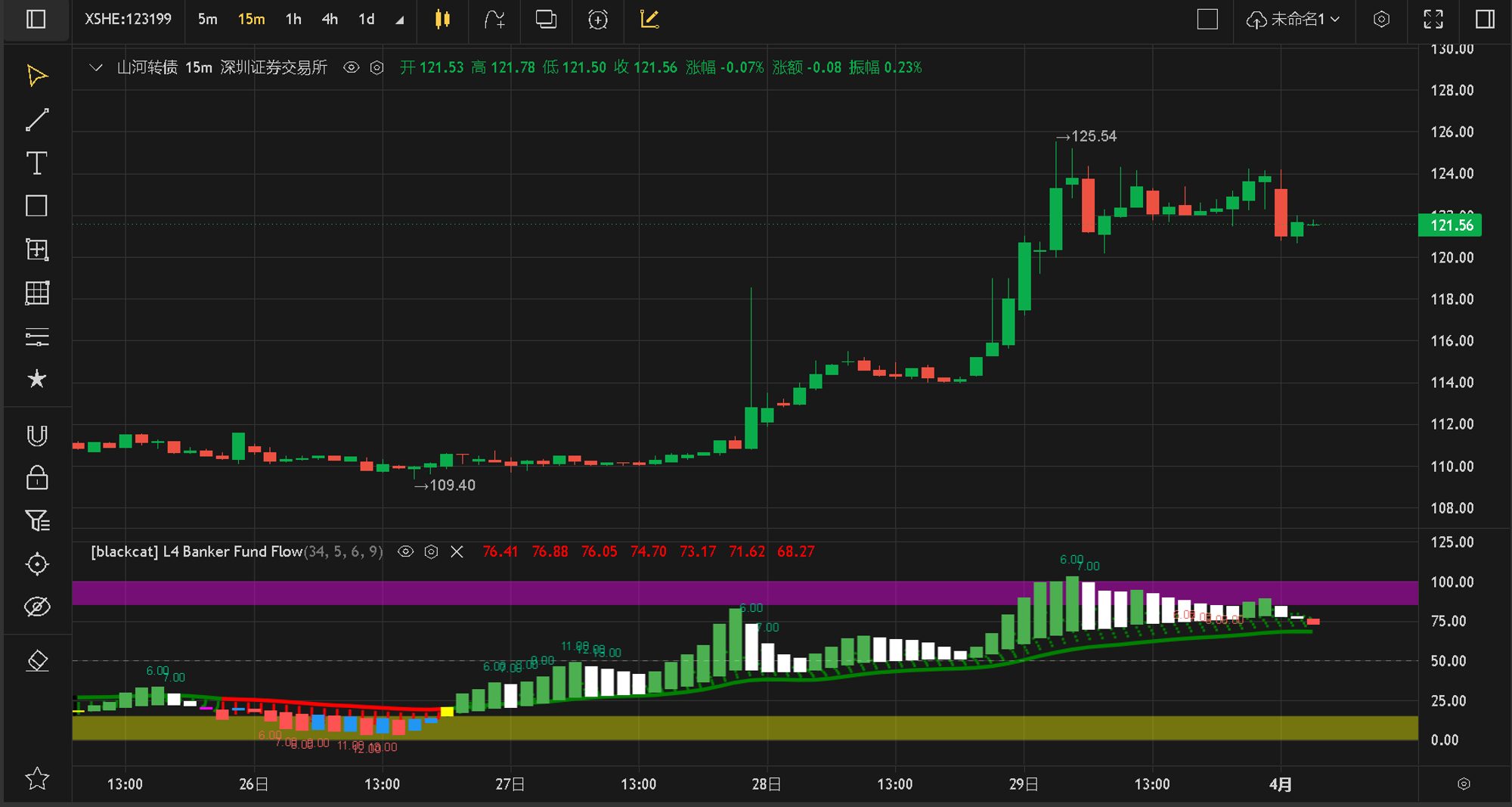Click the current price label 121.56
The height and width of the screenshot is (807, 1512).
pos(1451,225)
